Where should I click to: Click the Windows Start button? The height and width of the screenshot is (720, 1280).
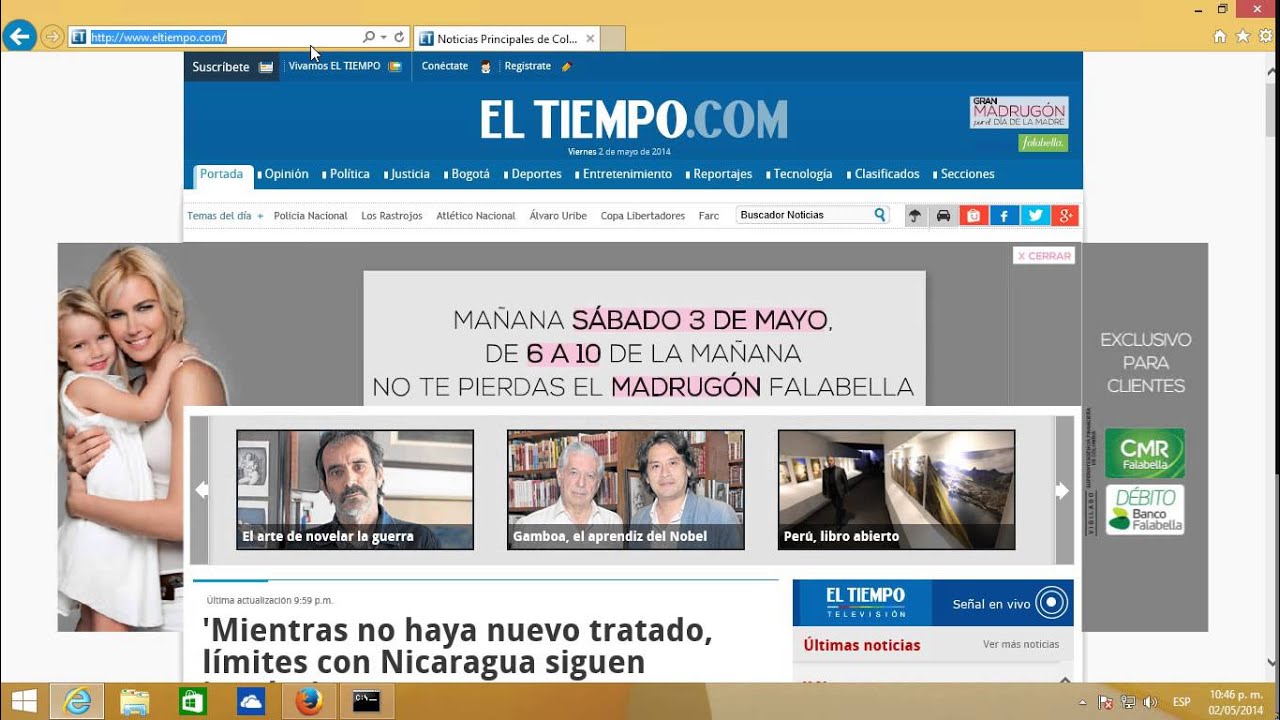[x=25, y=702]
